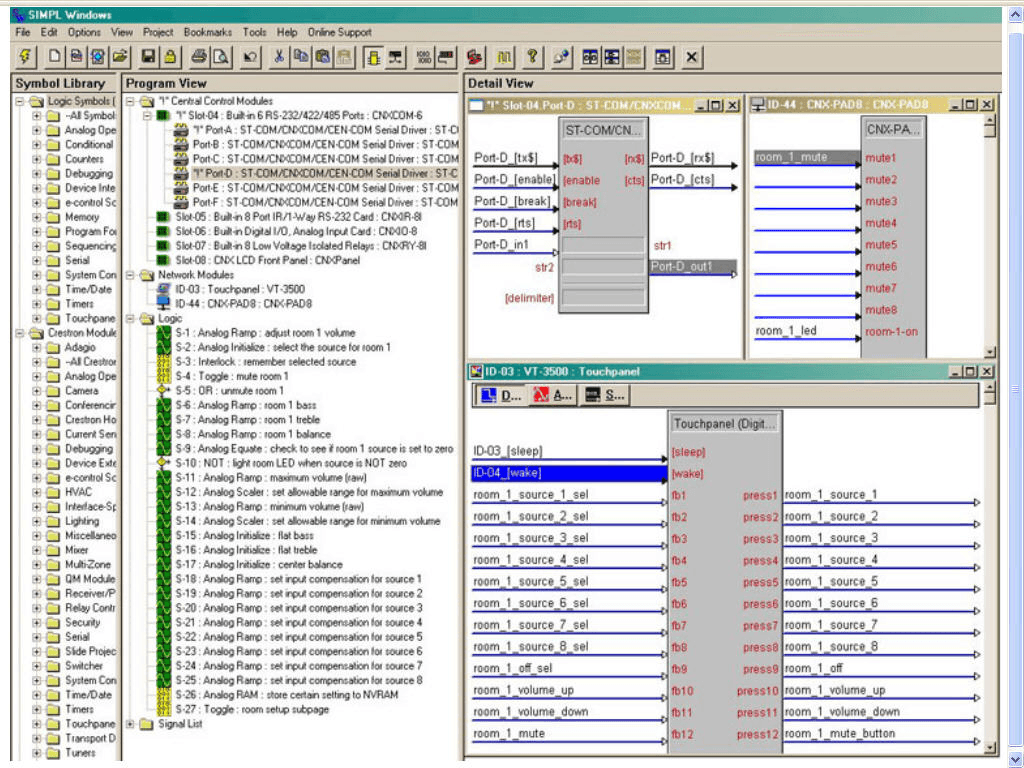Open the Project menu
The height and width of the screenshot is (768, 1024).
[x=158, y=32]
